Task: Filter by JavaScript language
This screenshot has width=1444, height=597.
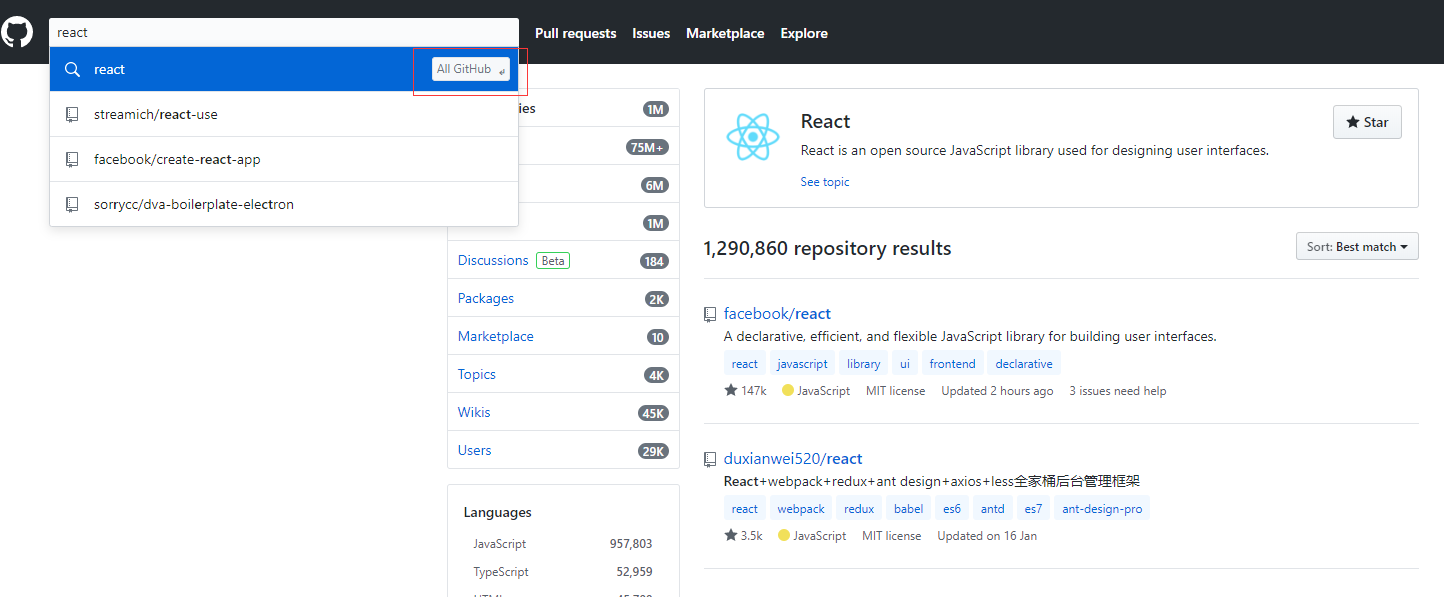Action: point(500,544)
